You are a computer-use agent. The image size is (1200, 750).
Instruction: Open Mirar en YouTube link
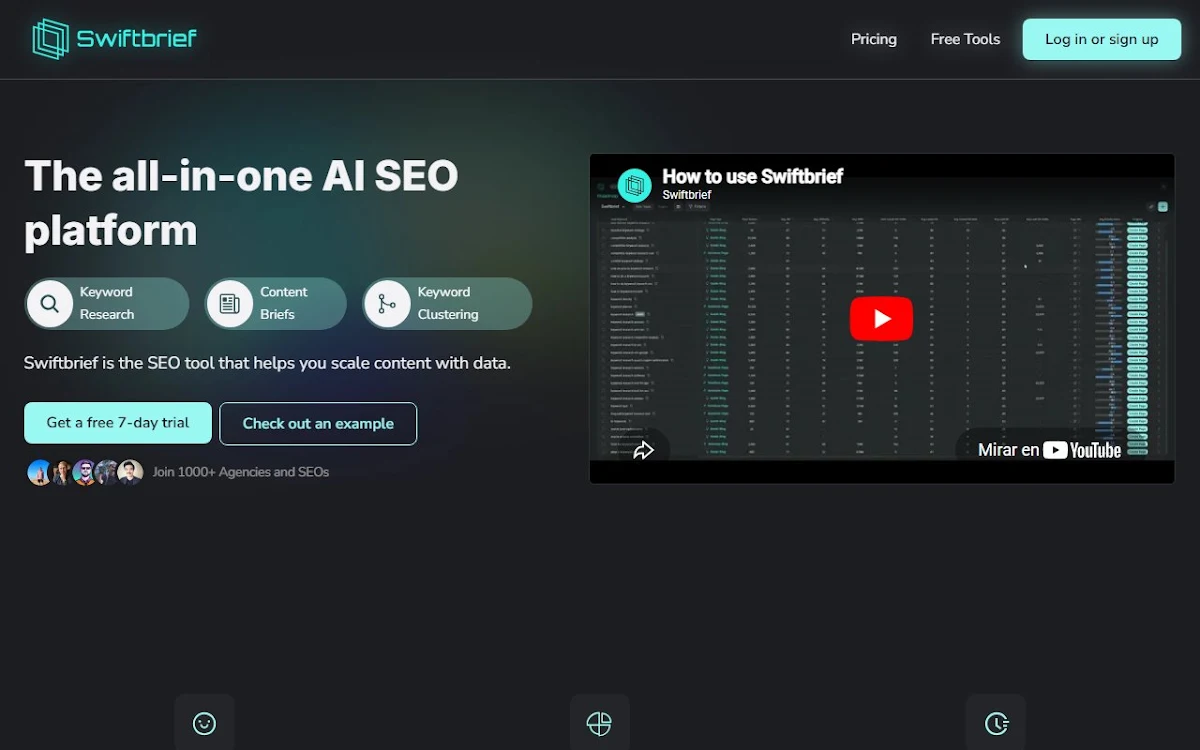[1049, 450]
